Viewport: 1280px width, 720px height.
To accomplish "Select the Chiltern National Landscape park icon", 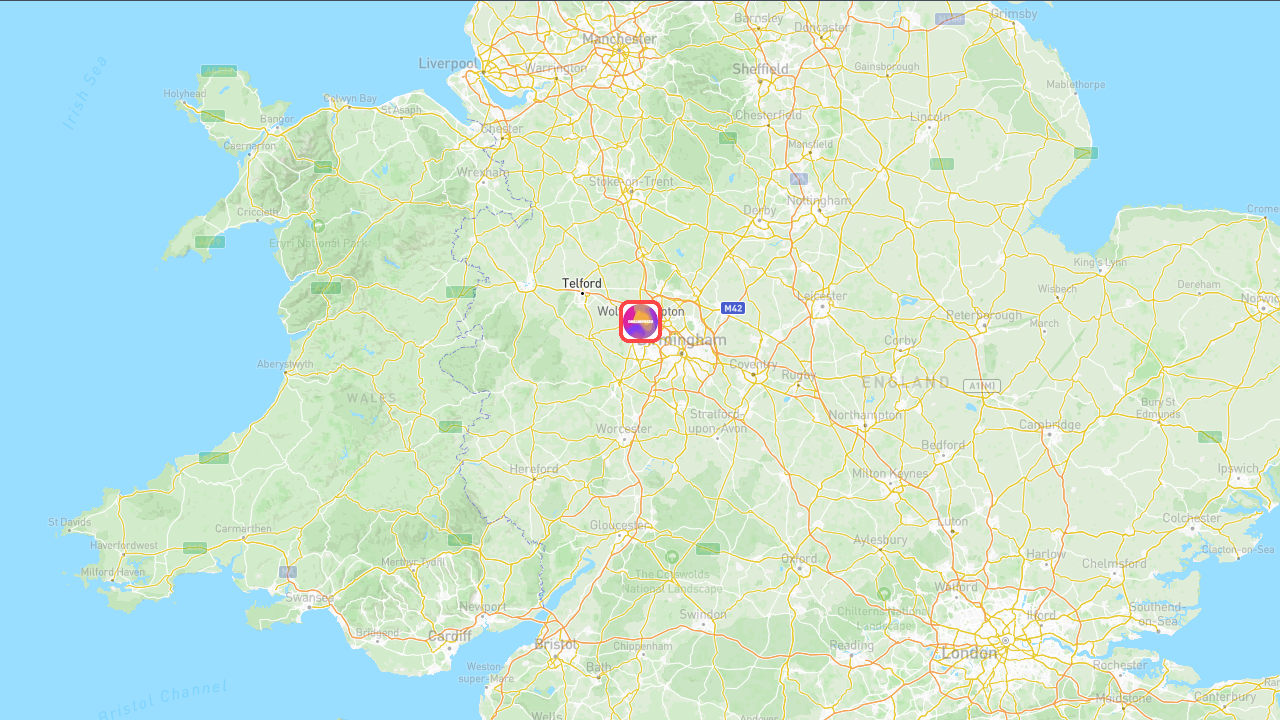I will (x=884, y=594).
